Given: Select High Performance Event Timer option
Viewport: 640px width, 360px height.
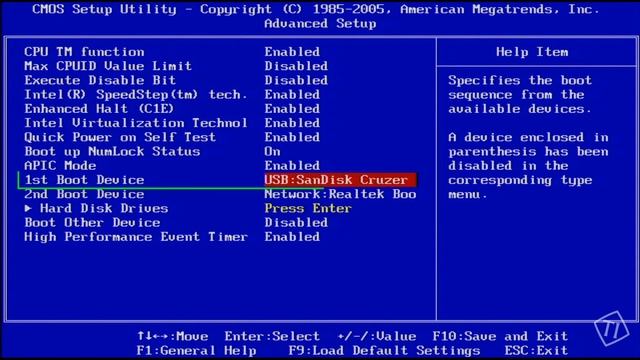Looking at the screenshot, I should [x=136, y=237].
